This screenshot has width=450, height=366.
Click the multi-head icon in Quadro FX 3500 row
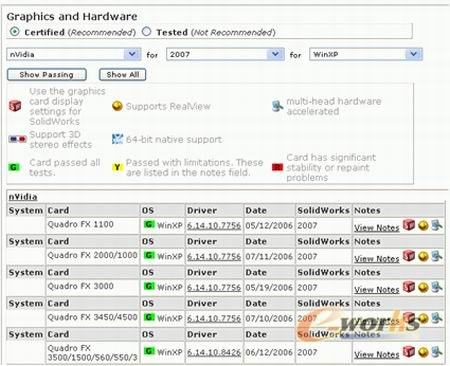coord(437,351)
